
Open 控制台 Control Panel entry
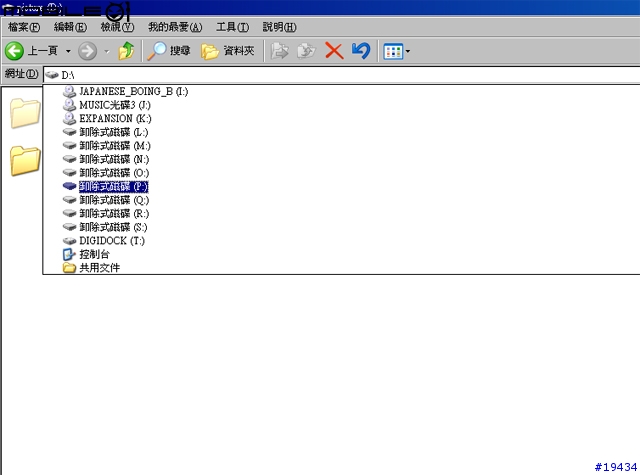[x=94, y=254]
